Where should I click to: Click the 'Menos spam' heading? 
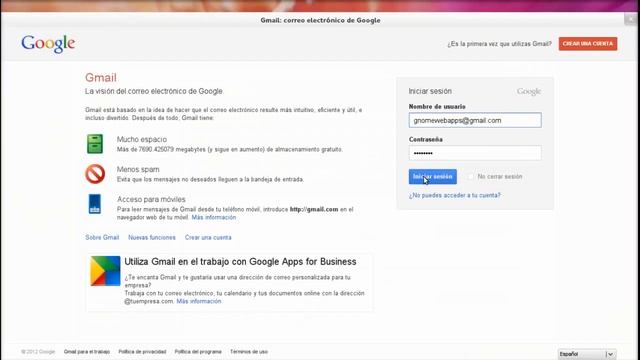138,169
